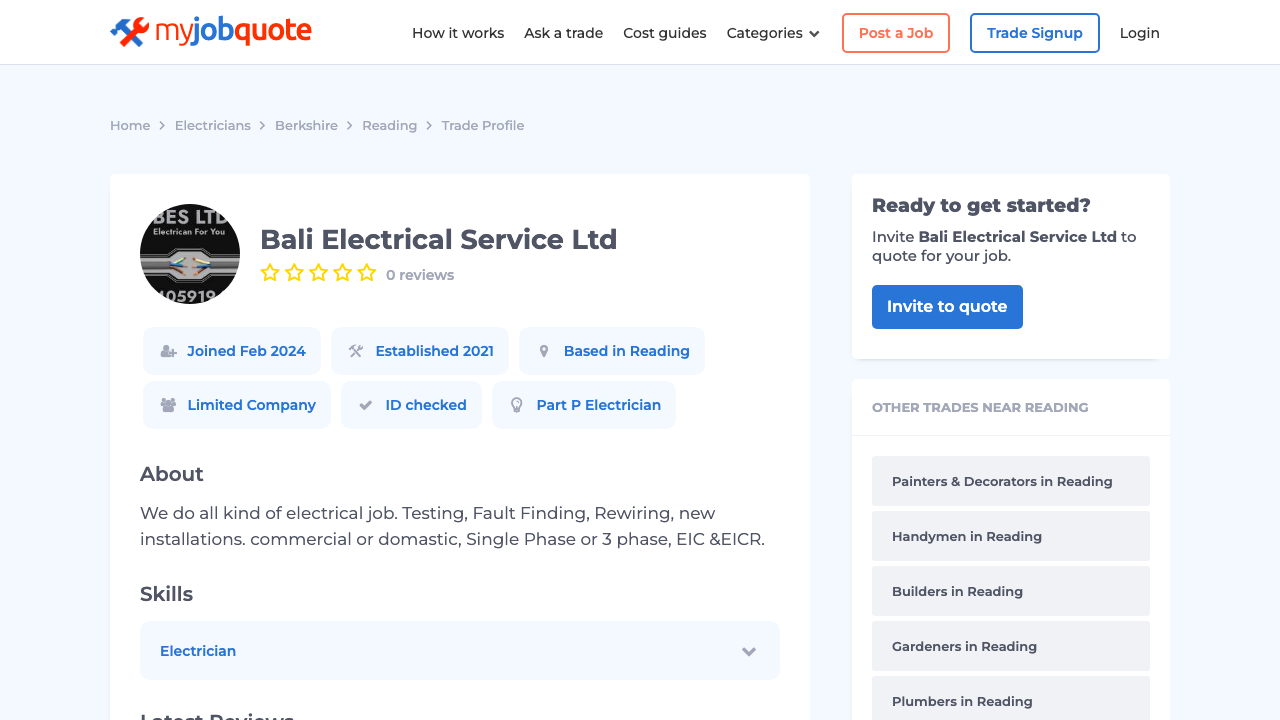Click the fifth rating star
Screen dimensions: 1280x720
(367, 271)
